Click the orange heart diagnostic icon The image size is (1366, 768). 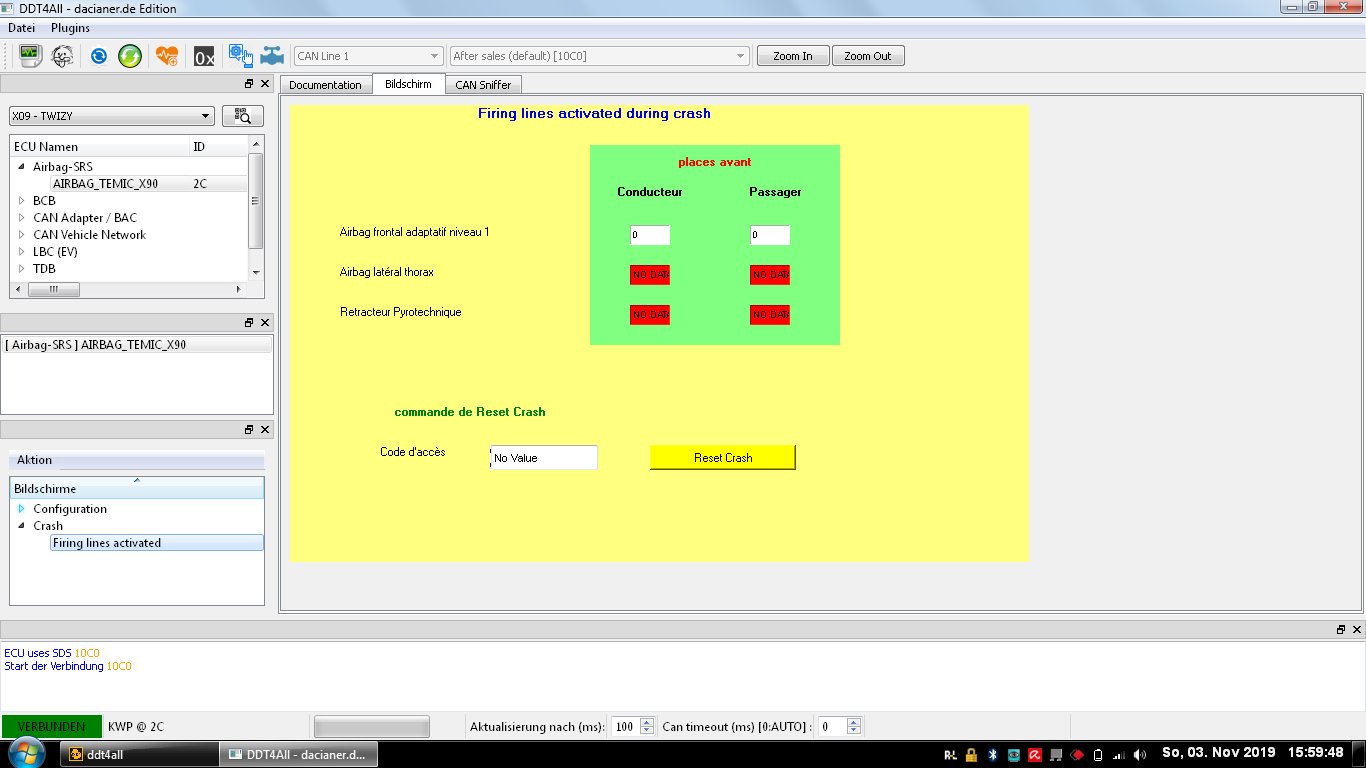(167, 56)
